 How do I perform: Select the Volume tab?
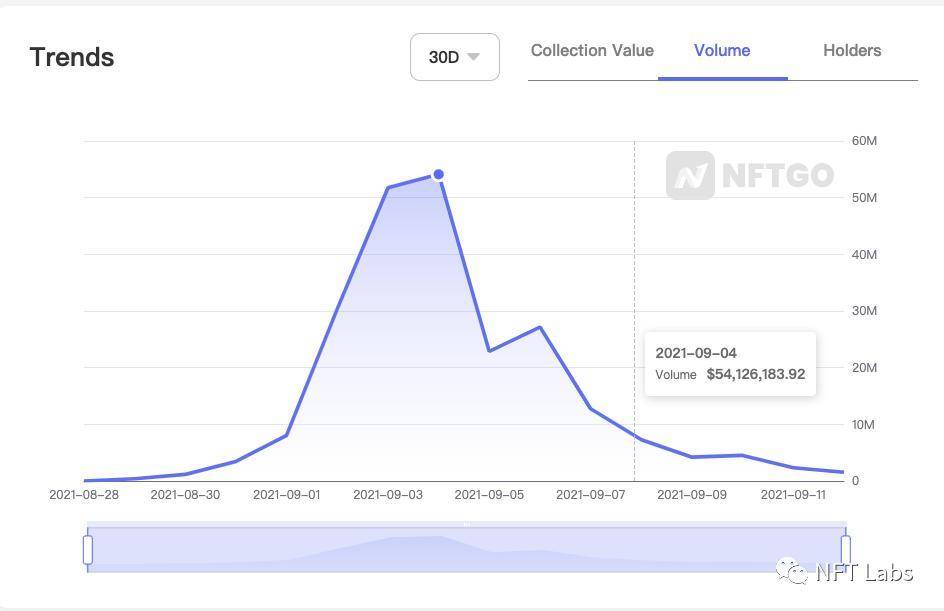[722, 51]
